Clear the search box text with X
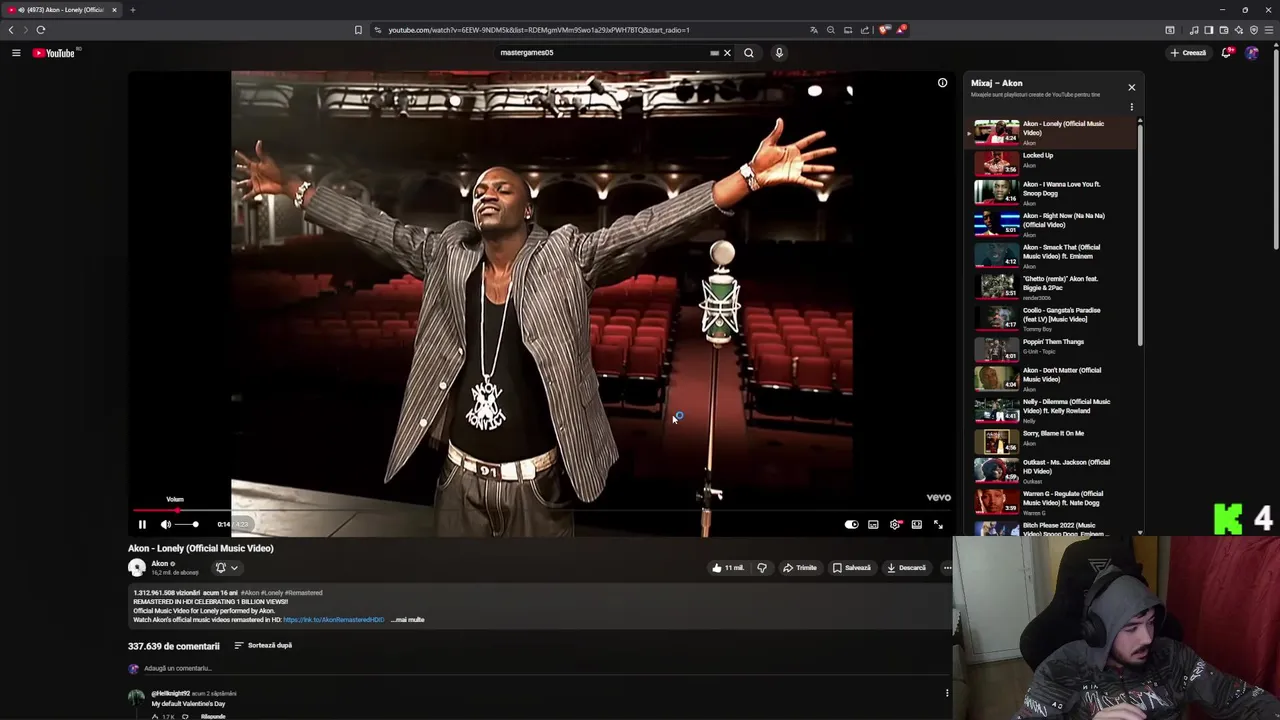The height and width of the screenshot is (720, 1280). point(727,53)
